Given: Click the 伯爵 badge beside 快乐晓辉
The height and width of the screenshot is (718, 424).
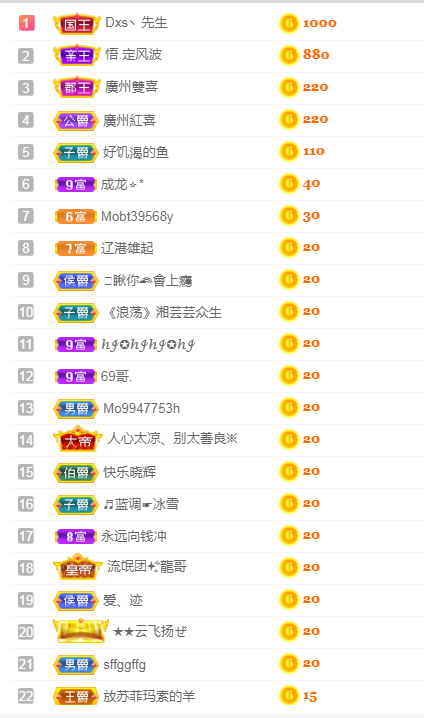Looking at the screenshot, I should tap(76, 473).
